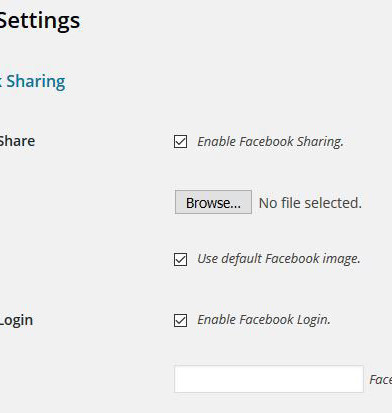392x413 pixels.
Task: Click the empty Facebook text input field
Action: pyautogui.click(x=269, y=379)
